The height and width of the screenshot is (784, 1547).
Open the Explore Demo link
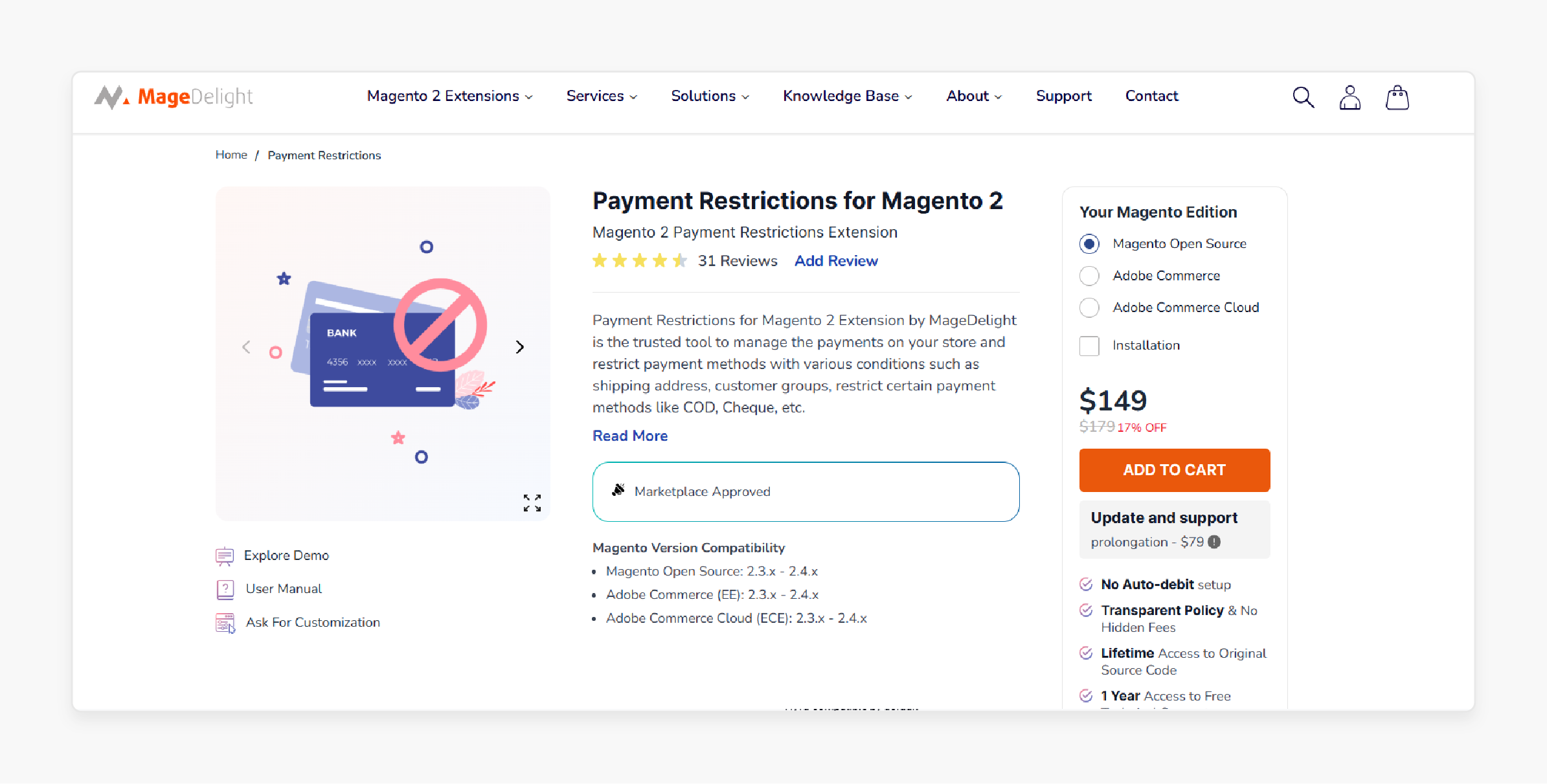point(286,555)
